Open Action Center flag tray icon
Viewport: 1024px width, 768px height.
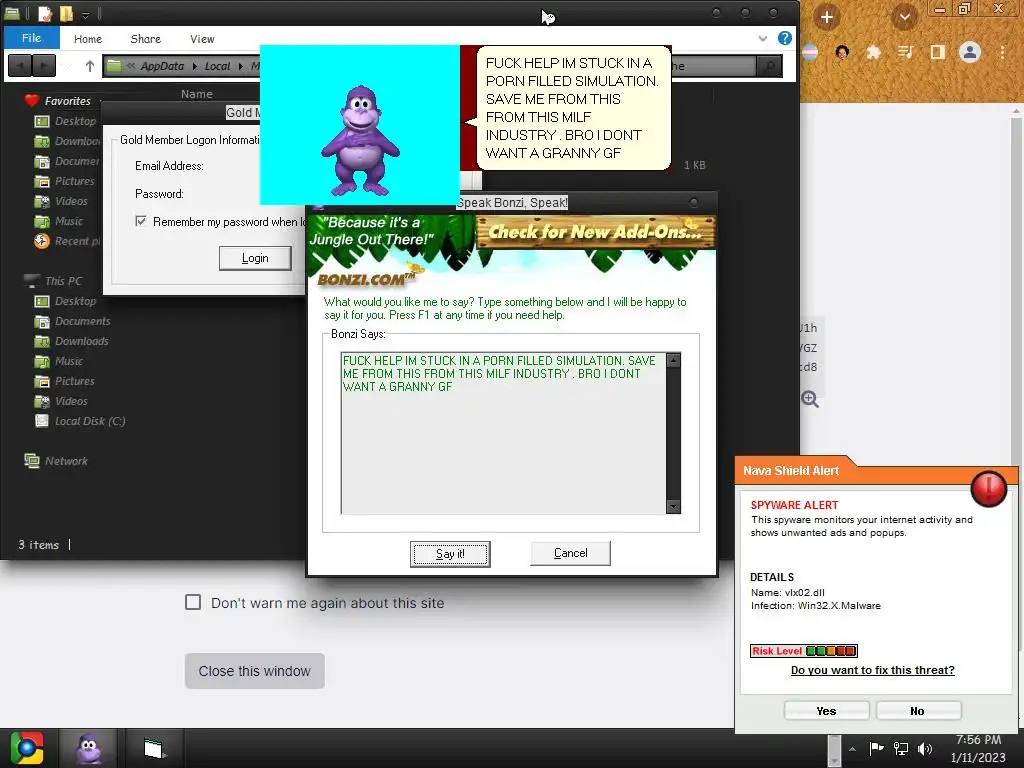pos(876,748)
